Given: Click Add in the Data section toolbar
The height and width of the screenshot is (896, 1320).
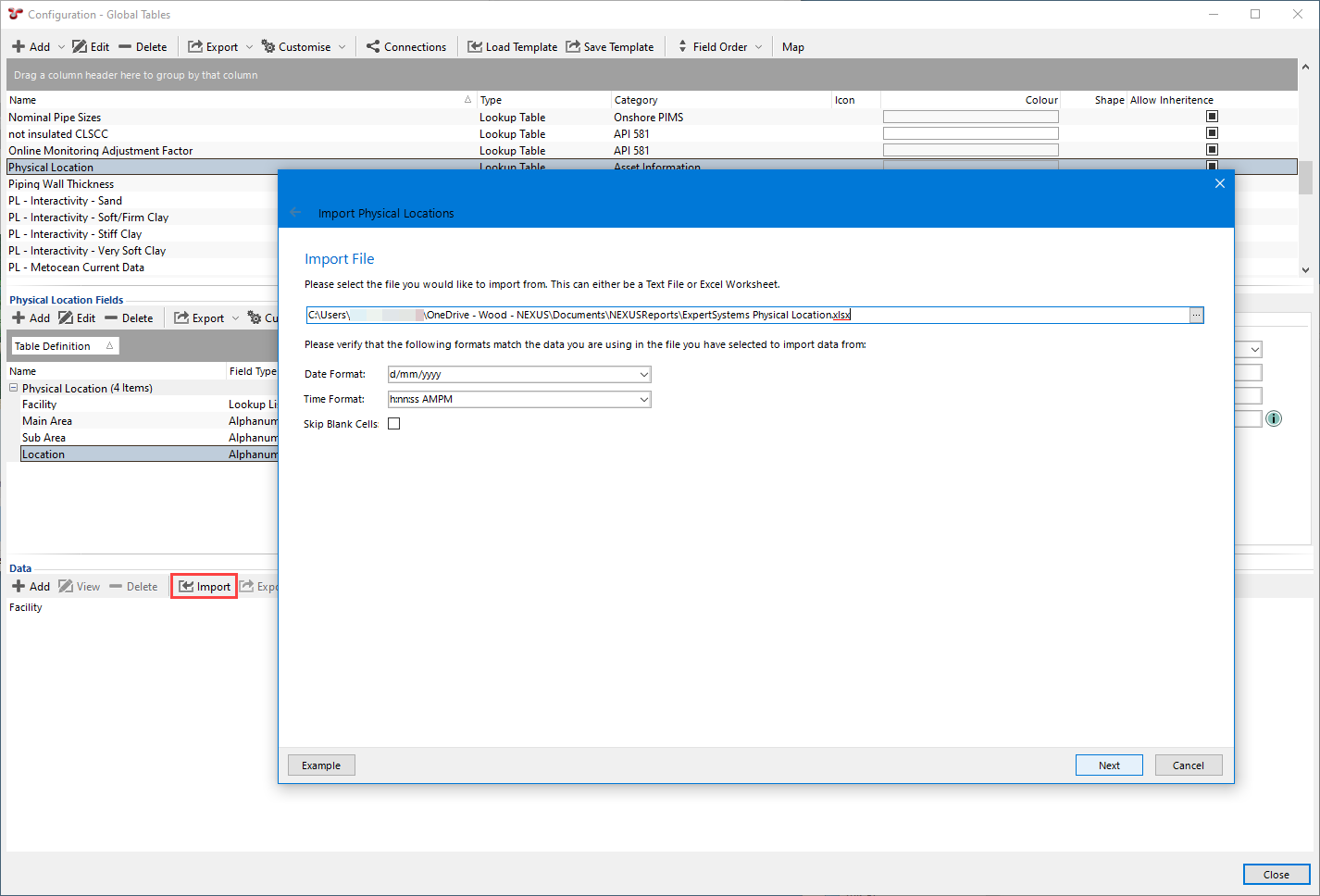Looking at the screenshot, I should (x=31, y=586).
